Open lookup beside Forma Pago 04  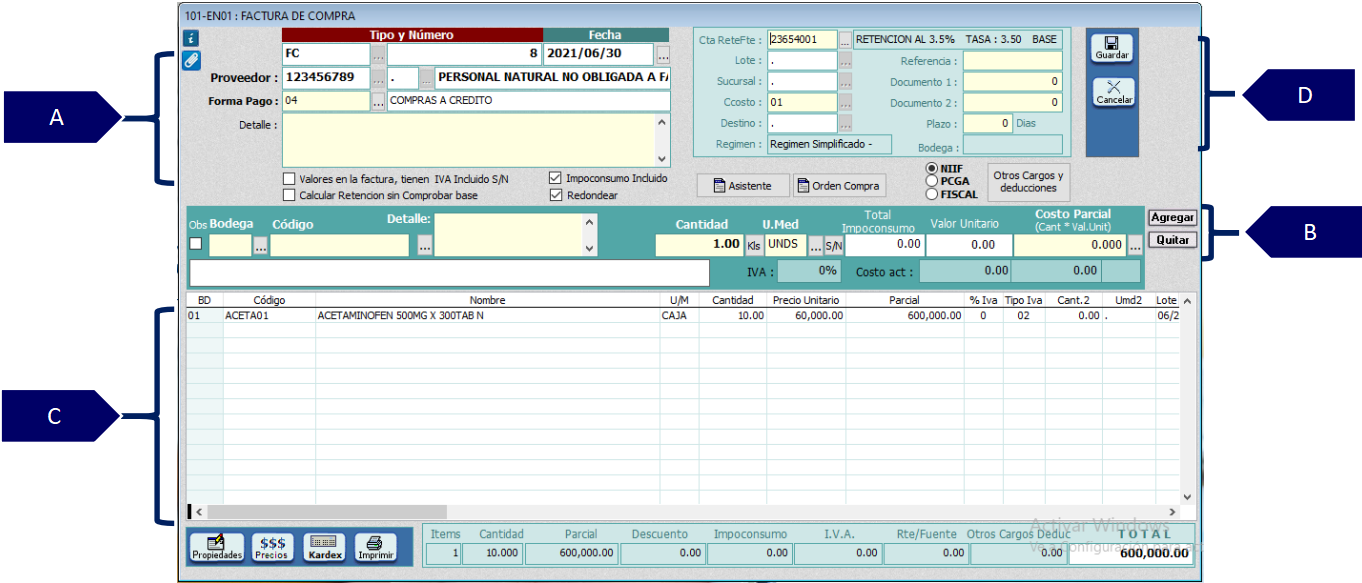378,101
